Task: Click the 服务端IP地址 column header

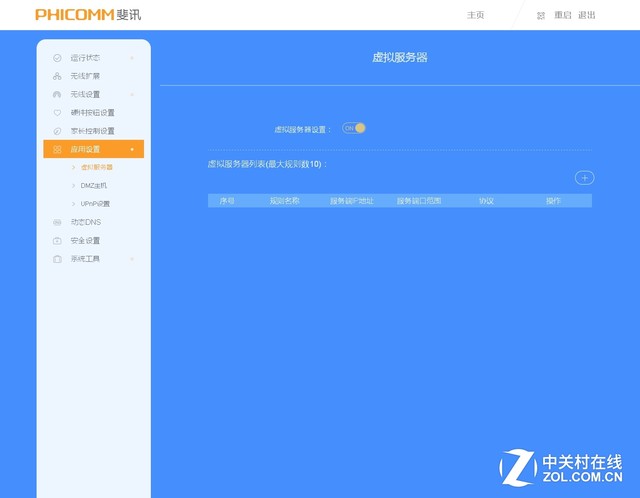Action: [x=352, y=201]
